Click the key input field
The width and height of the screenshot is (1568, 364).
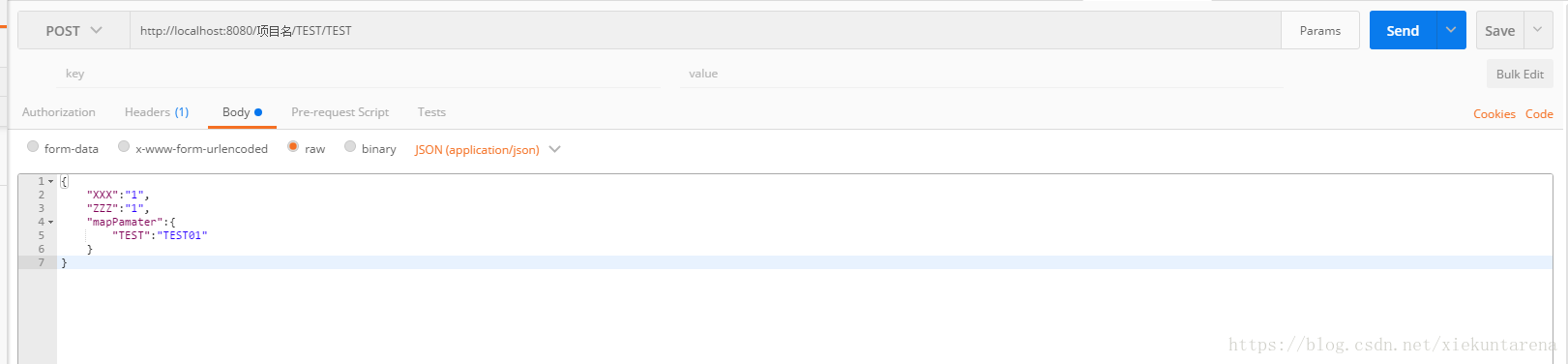coord(359,74)
